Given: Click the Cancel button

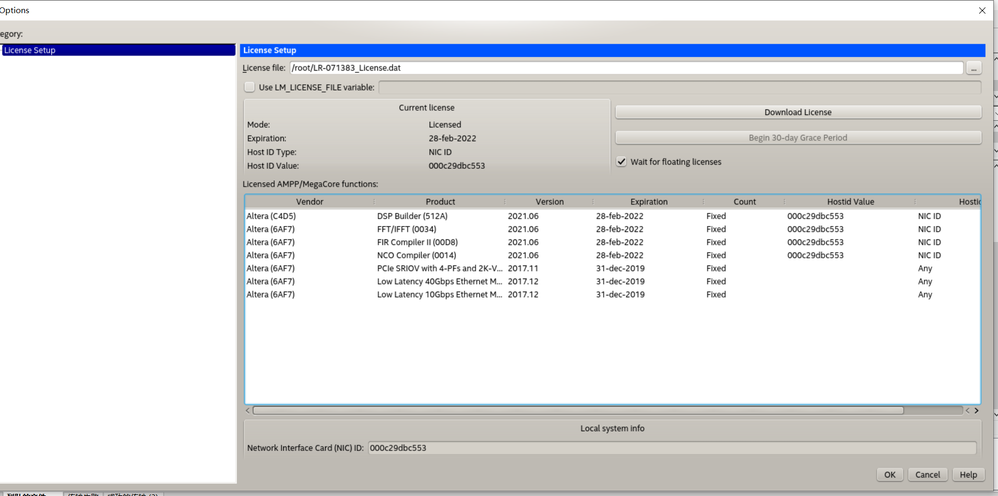Looking at the screenshot, I should click(x=927, y=474).
